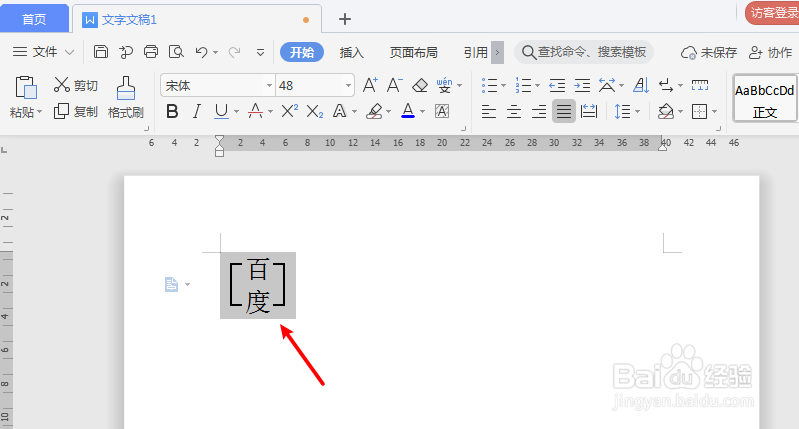Cut the selection with 剪切
The image size is (799, 429).
coord(75,85)
